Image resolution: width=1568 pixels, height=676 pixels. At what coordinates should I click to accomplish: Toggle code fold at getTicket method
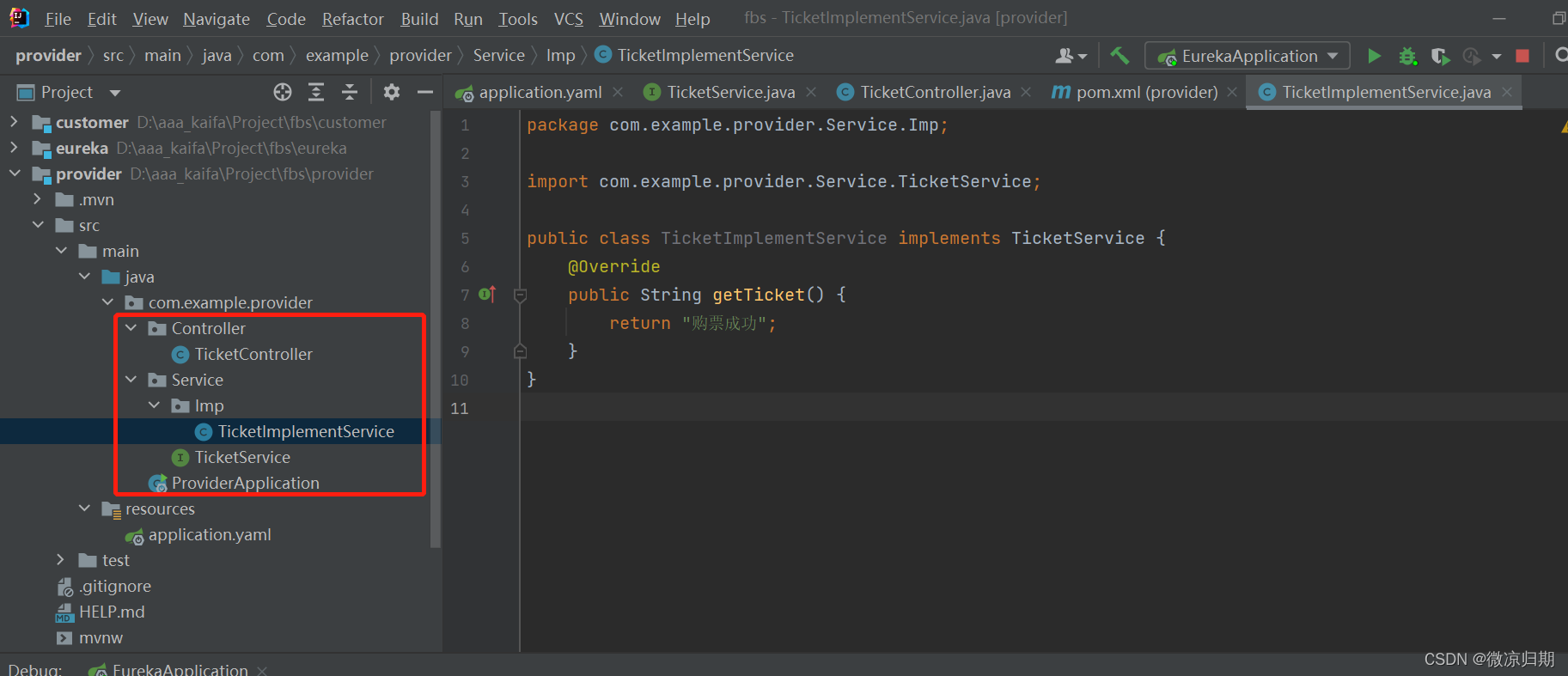pyautogui.click(x=520, y=295)
